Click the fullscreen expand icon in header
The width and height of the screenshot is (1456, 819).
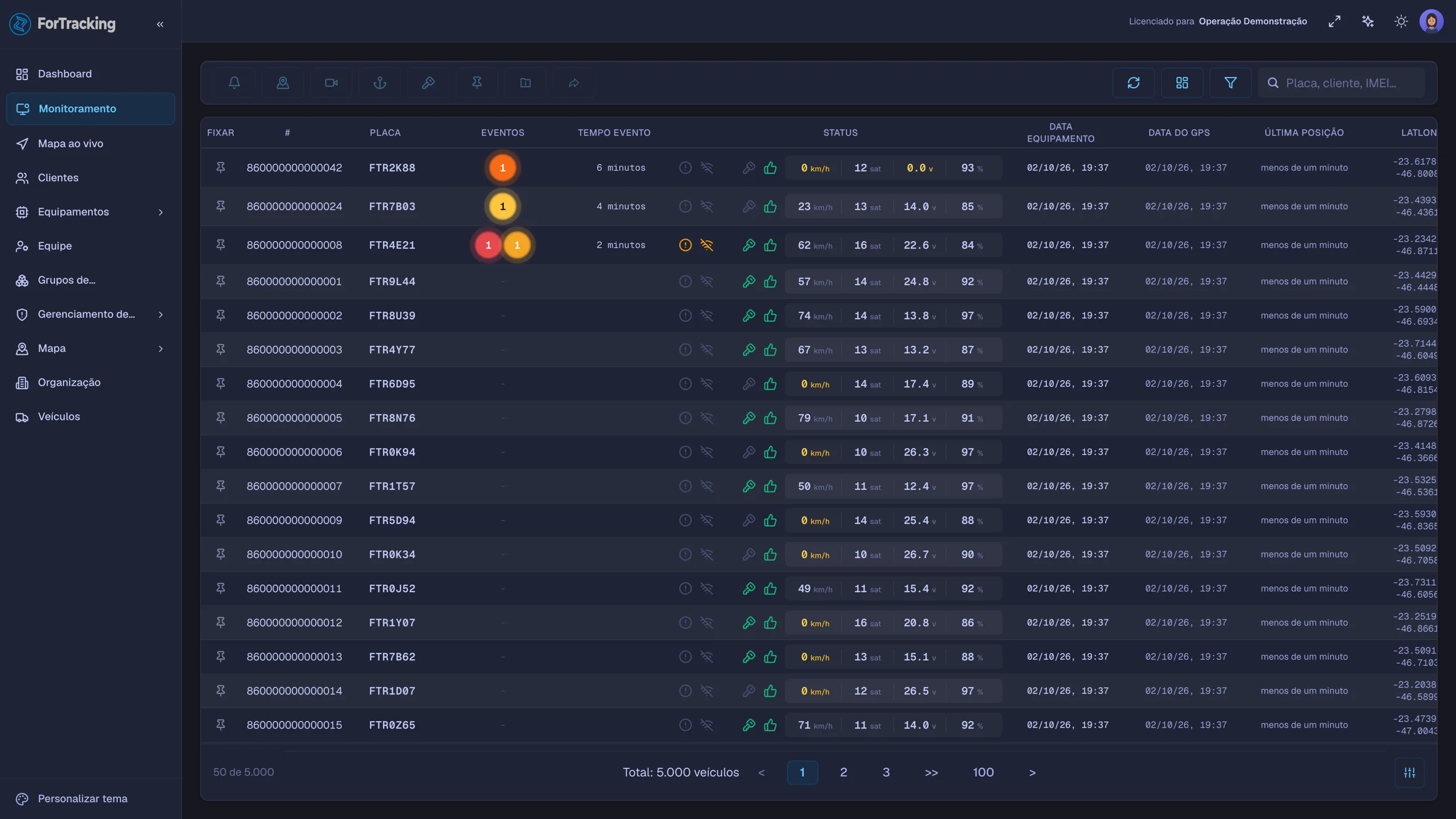tap(1334, 22)
